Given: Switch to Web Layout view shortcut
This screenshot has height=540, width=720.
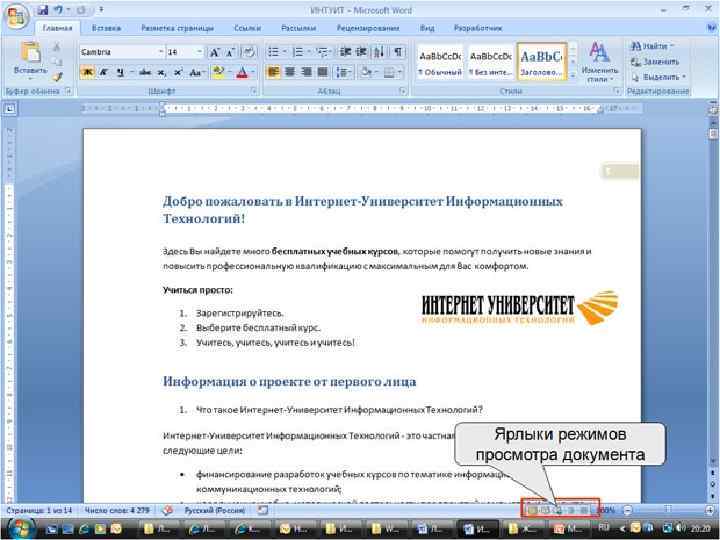Looking at the screenshot, I should (x=558, y=510).
